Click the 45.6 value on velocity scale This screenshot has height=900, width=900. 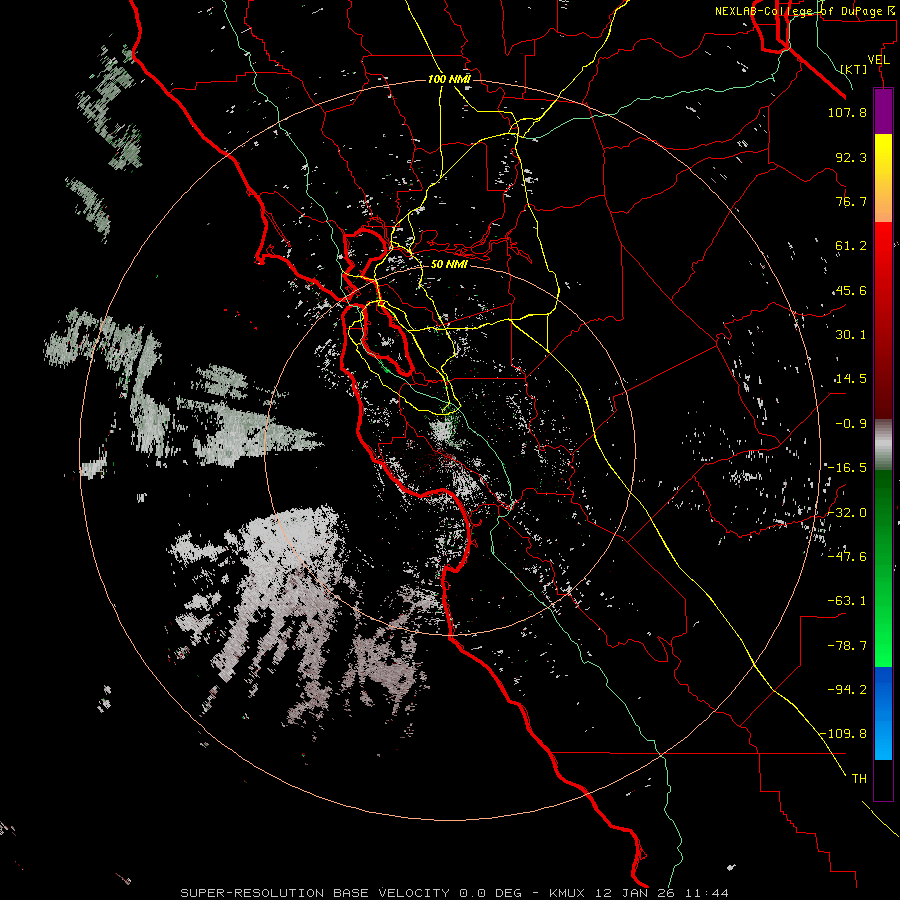click(851, 290)
